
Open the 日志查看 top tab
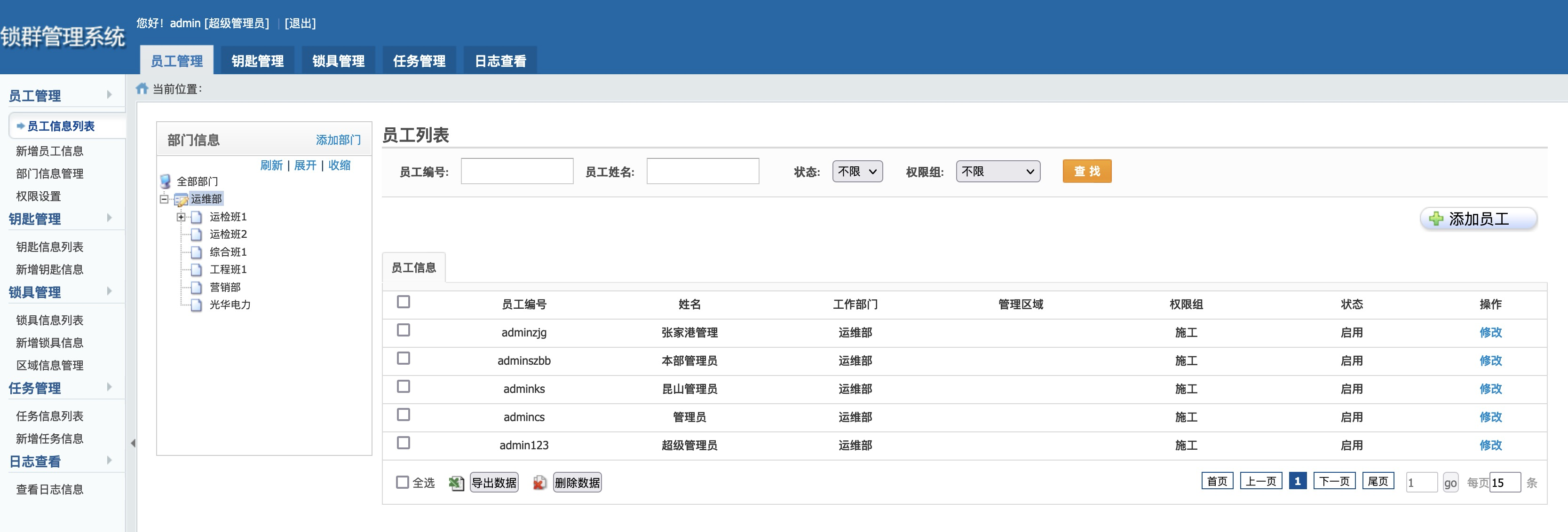(x=500, y=61)
